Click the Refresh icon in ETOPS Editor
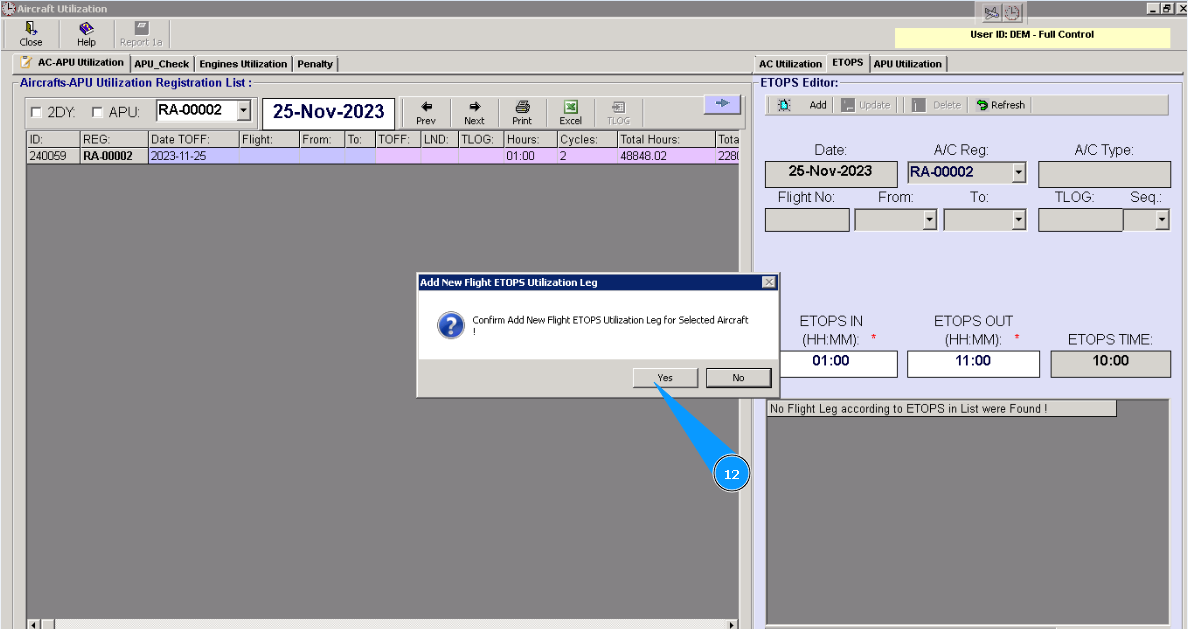Screen dimensions: 1188x630 (982, 105)
